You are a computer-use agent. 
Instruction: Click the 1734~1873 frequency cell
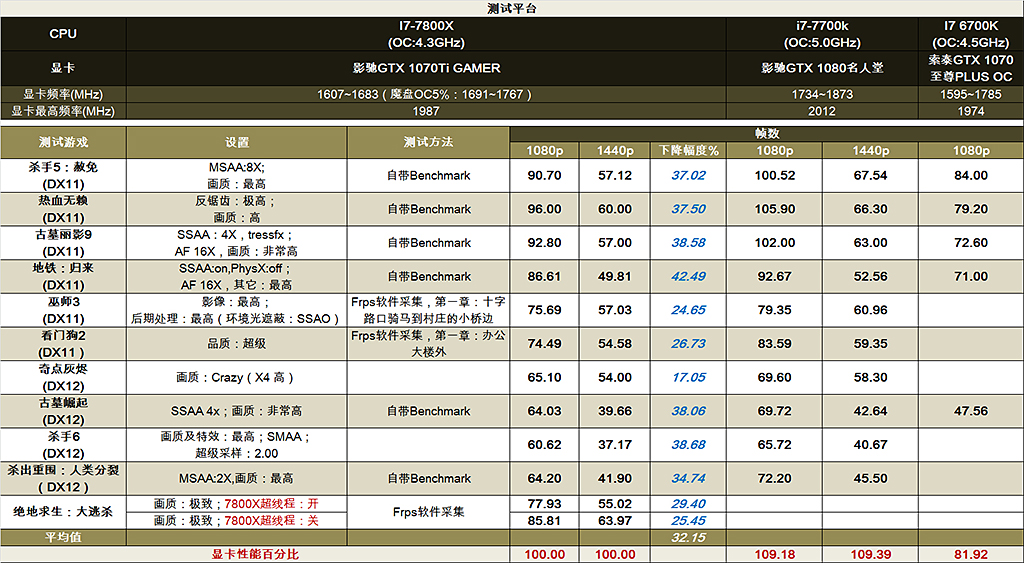(822, 94)
